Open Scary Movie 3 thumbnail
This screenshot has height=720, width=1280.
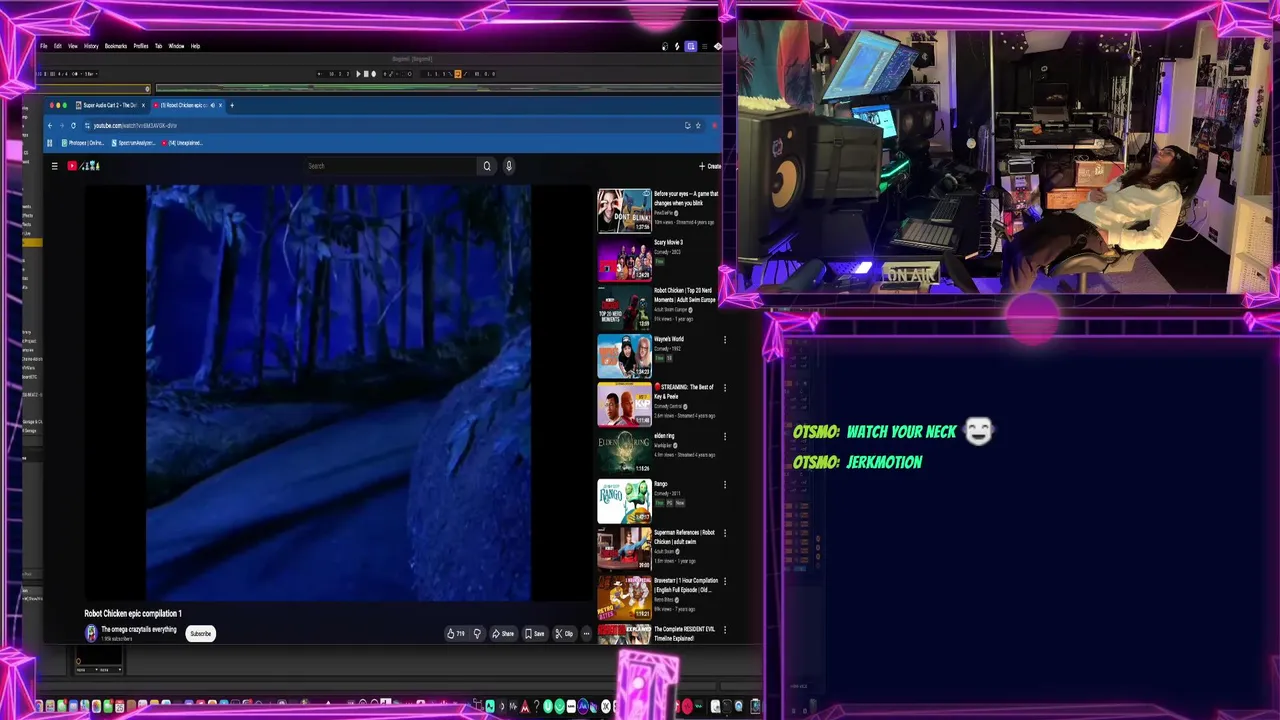pos(624,260)
